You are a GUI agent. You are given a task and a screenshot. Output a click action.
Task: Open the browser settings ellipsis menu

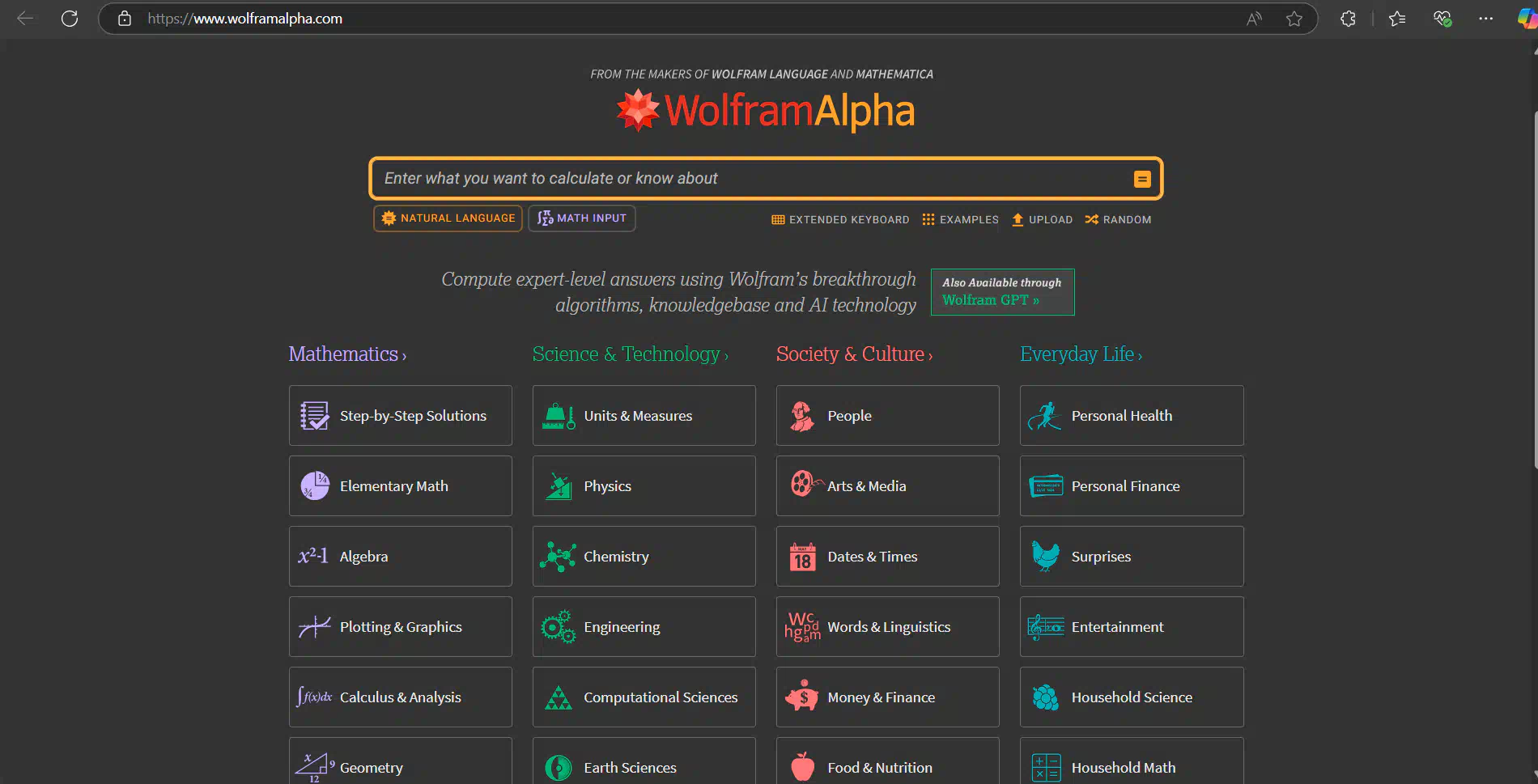point(1485,19)
